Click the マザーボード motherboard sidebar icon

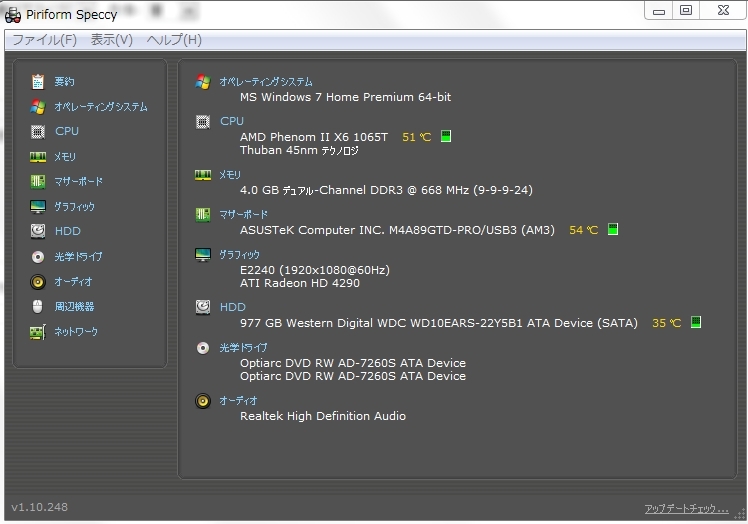pyautogui.click(x=38, y=182)
